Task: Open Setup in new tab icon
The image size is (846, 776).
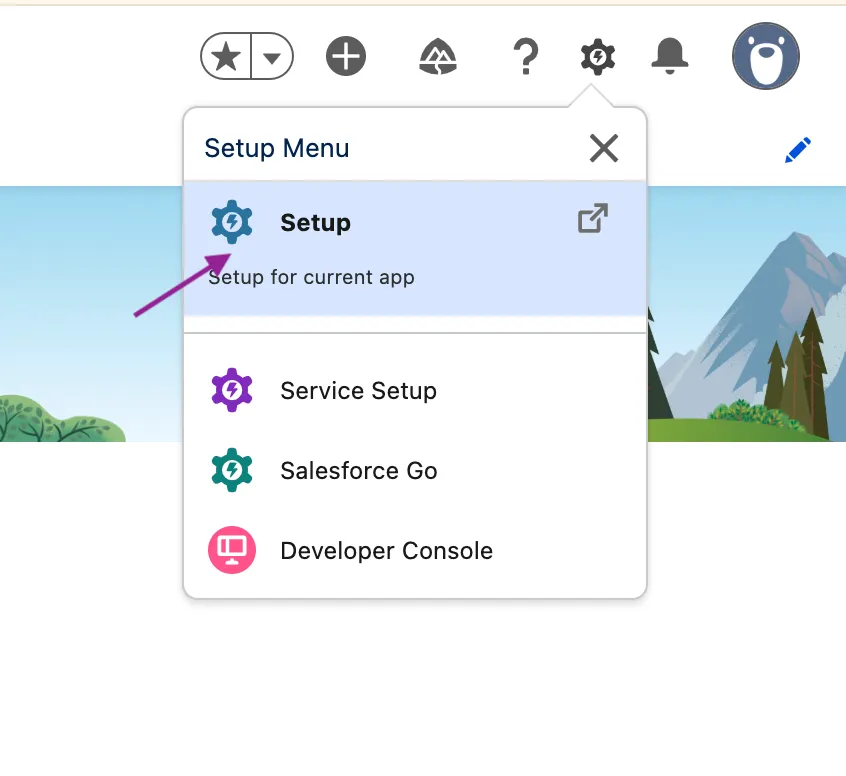Action: pyautogui.click(x=593, y=218)
